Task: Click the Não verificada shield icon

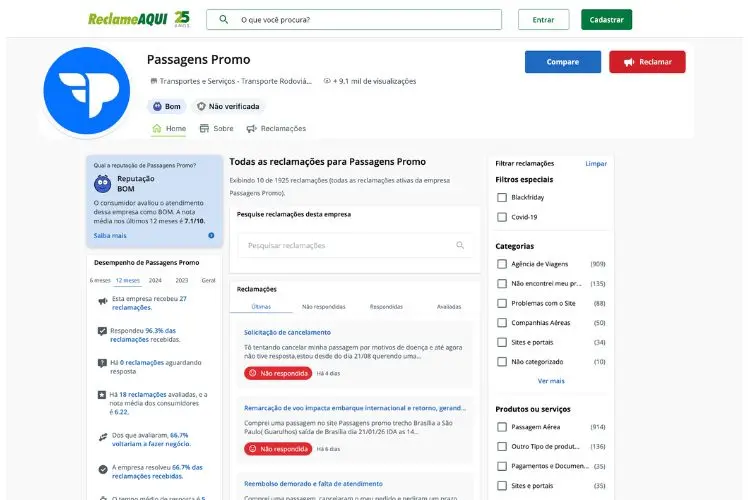Action: tap(201, 106)
